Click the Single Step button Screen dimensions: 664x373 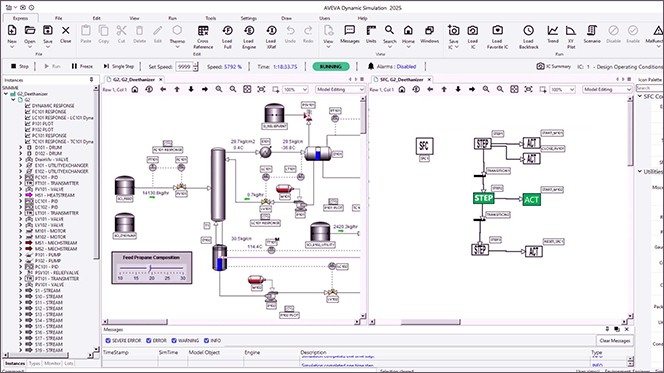[x=119, y=66]
